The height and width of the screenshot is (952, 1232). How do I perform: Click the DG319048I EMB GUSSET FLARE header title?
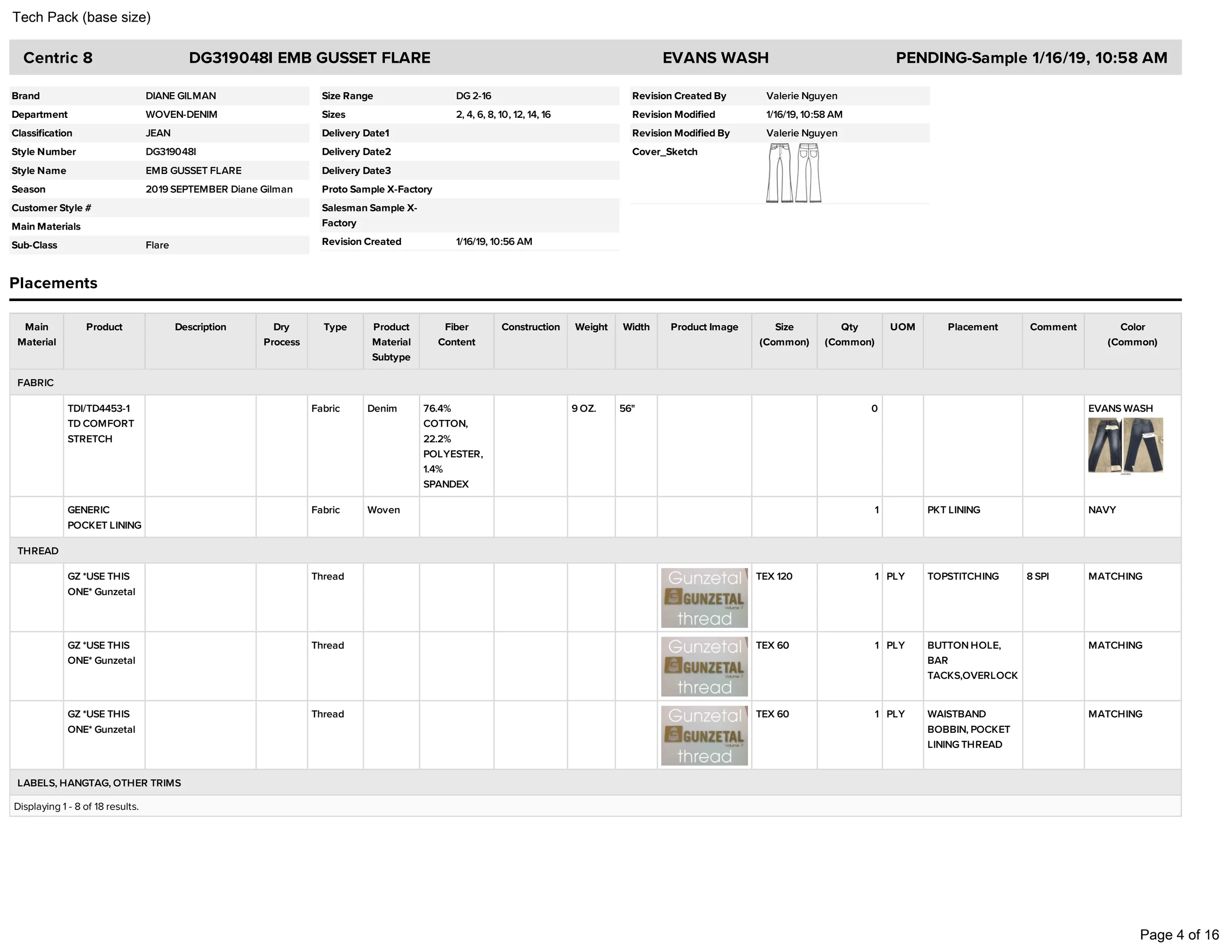point(309,58)
